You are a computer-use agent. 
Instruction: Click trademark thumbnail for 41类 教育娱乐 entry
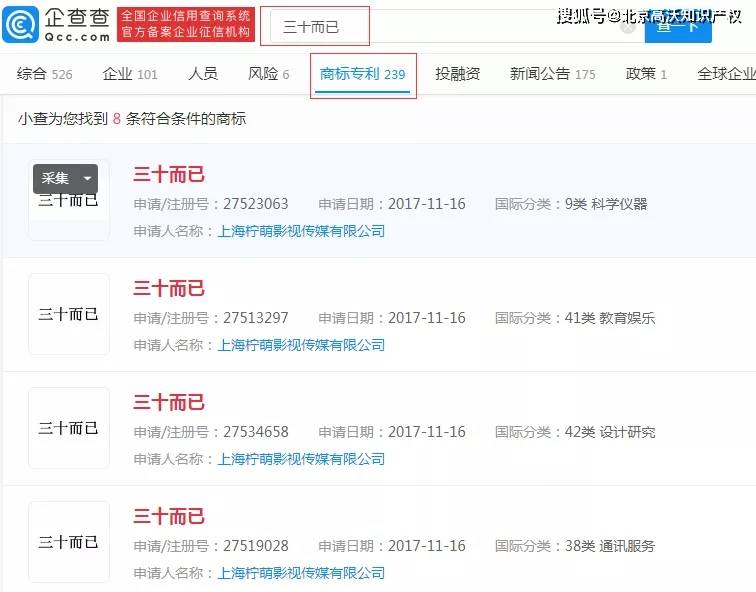coord(69,314)
